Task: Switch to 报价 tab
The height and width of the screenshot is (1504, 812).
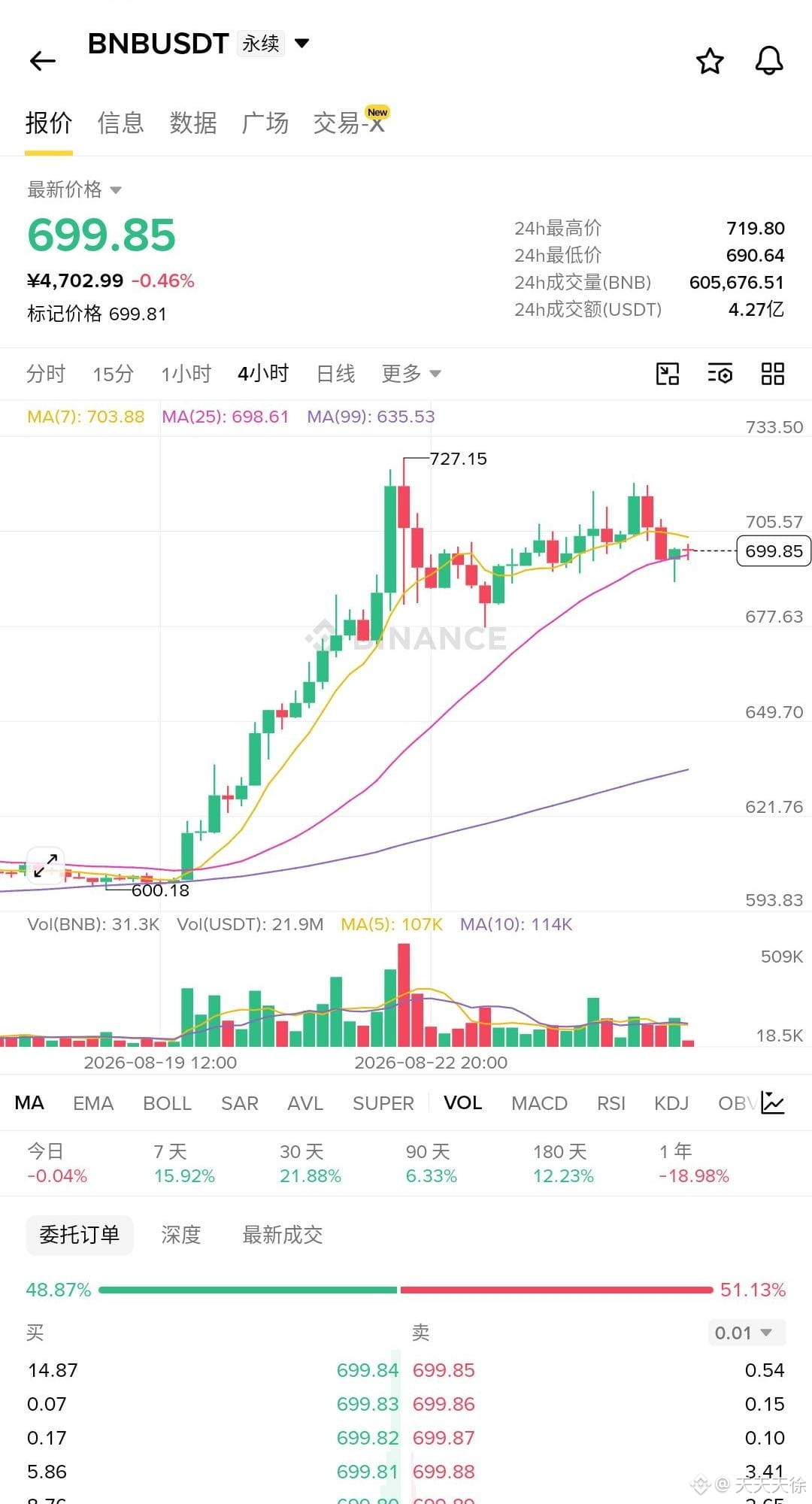Action: tap(49, 123)
